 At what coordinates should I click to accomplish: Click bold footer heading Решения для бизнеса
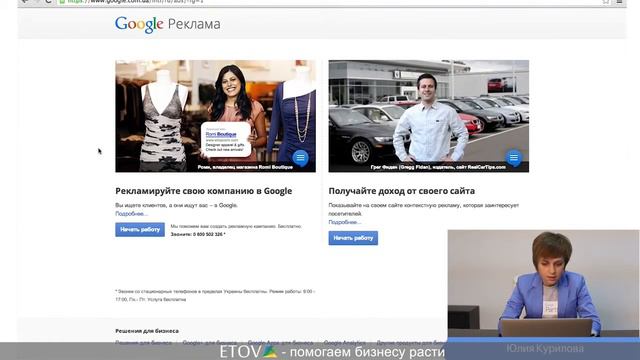[147, 331]
